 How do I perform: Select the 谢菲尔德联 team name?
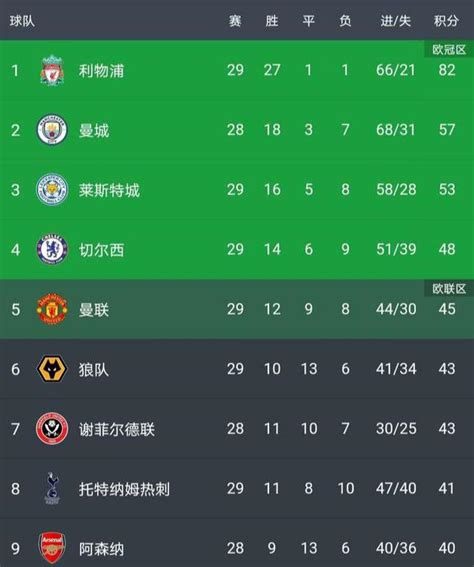[x=116, y=429]
